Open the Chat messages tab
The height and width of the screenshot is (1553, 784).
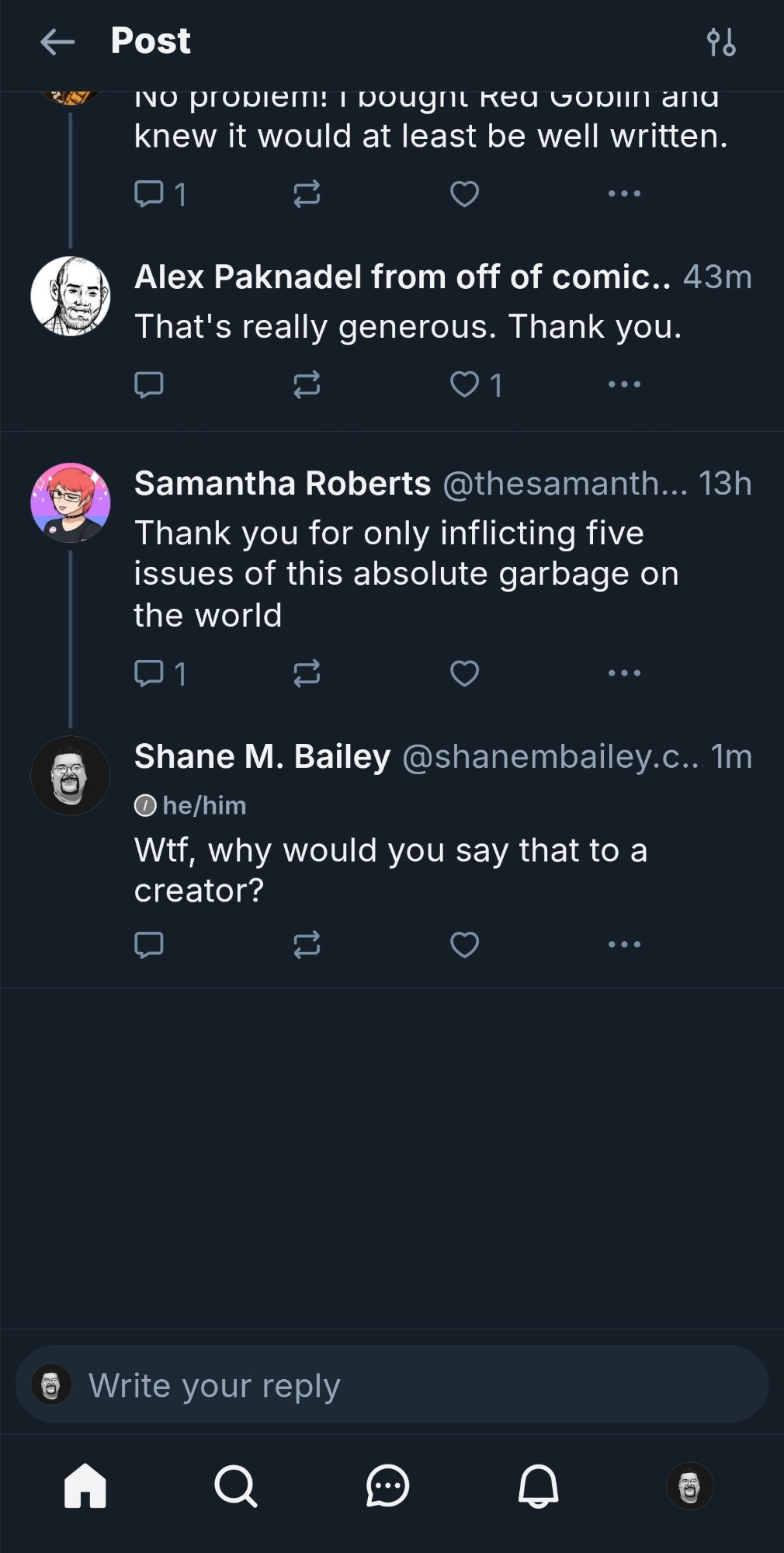click(387, 1485)
